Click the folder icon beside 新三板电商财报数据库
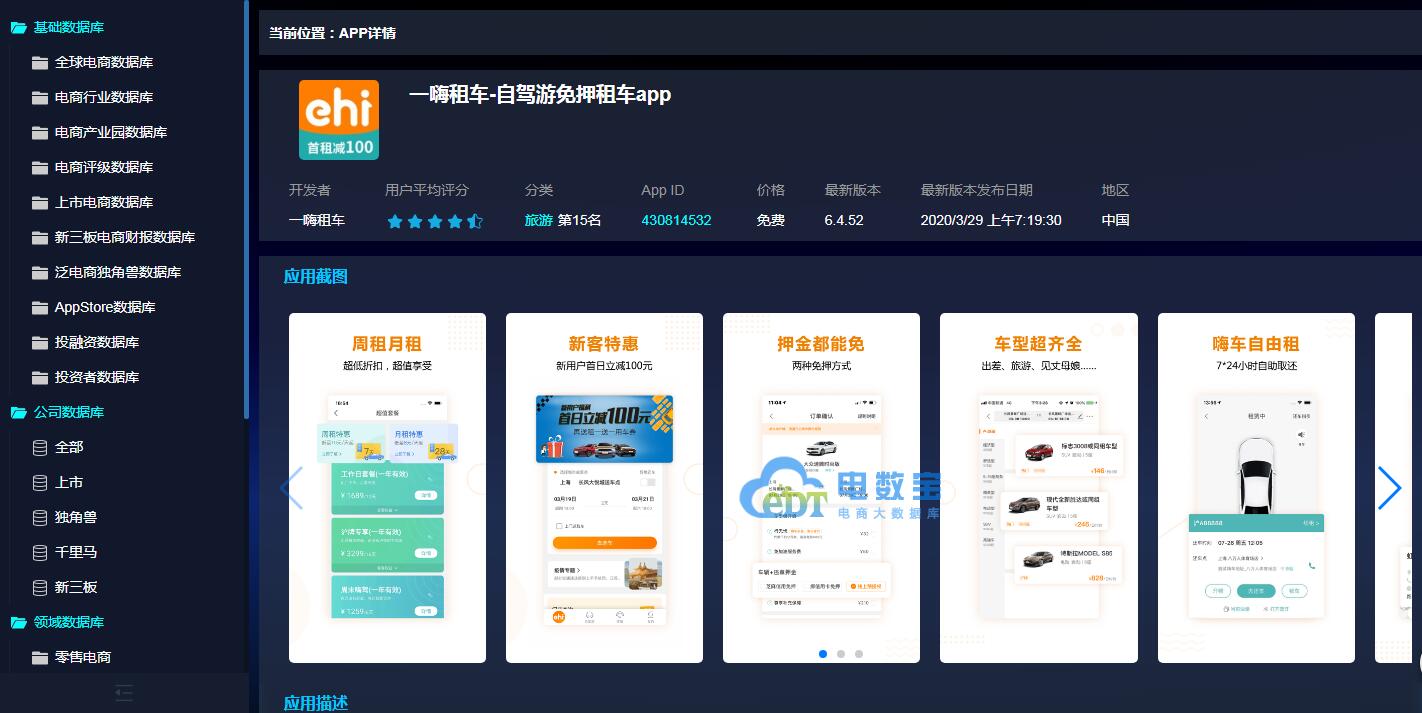The height and width of the screenshot is (713, 1422). (x=40, y=238)
